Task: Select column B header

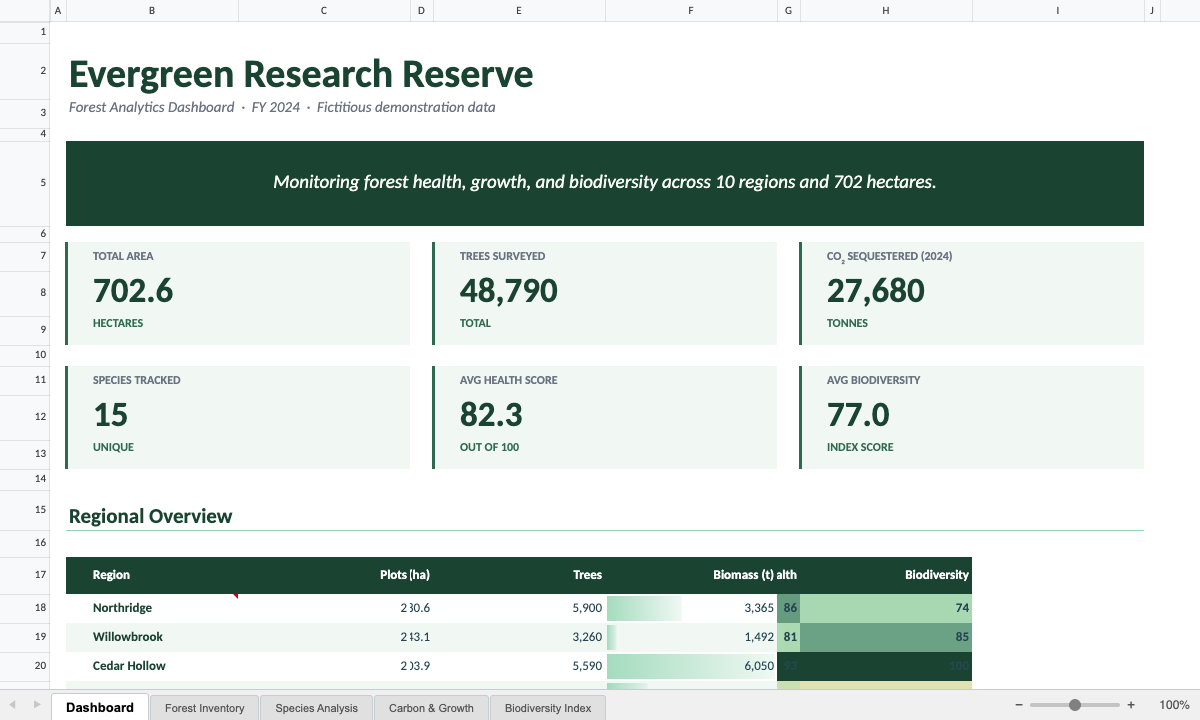Action: click(152, 10)
